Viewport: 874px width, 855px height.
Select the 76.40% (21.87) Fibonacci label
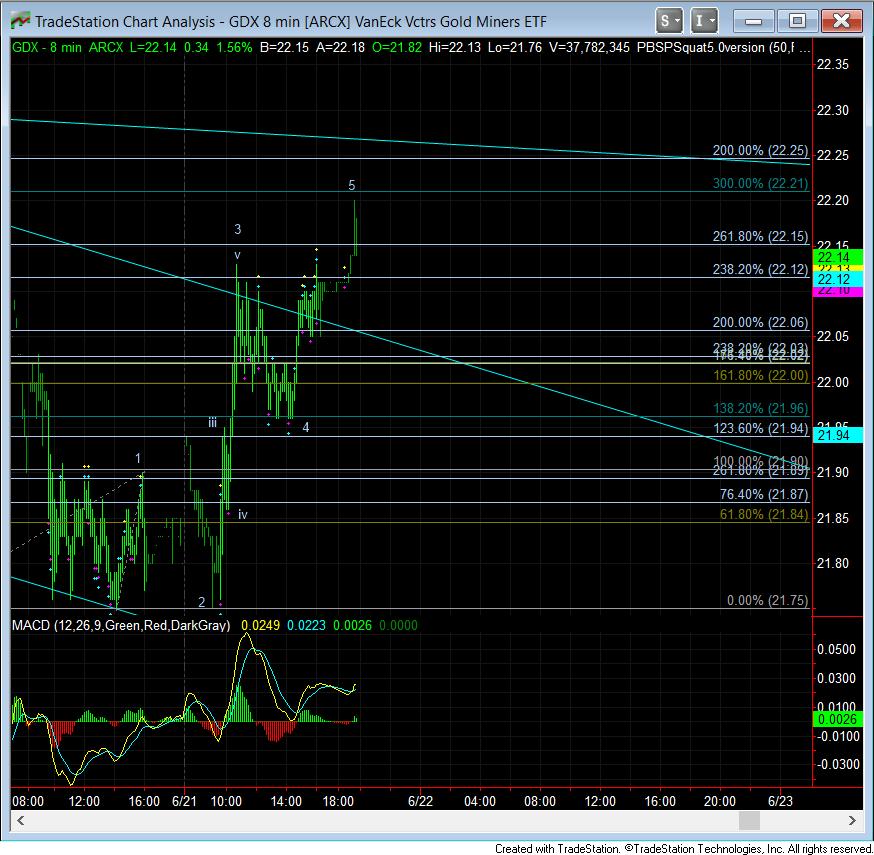(764, 494)
